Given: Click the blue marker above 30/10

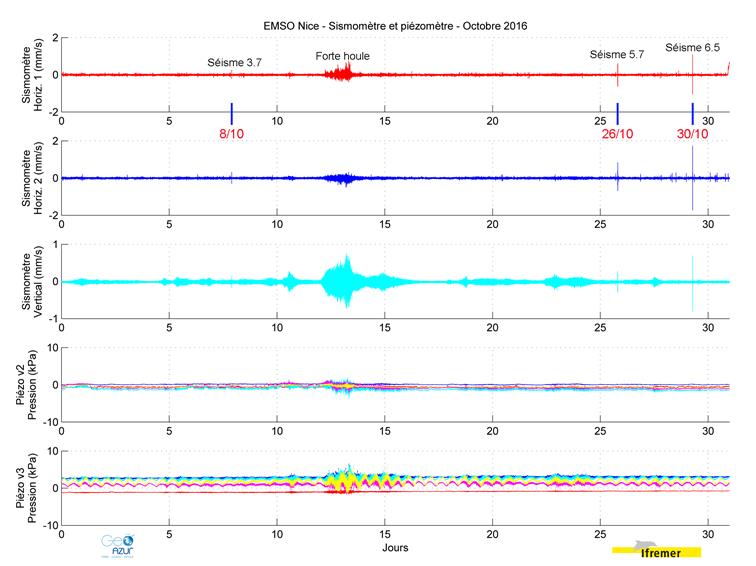Looking at the screenshot, I should [692, 112].
